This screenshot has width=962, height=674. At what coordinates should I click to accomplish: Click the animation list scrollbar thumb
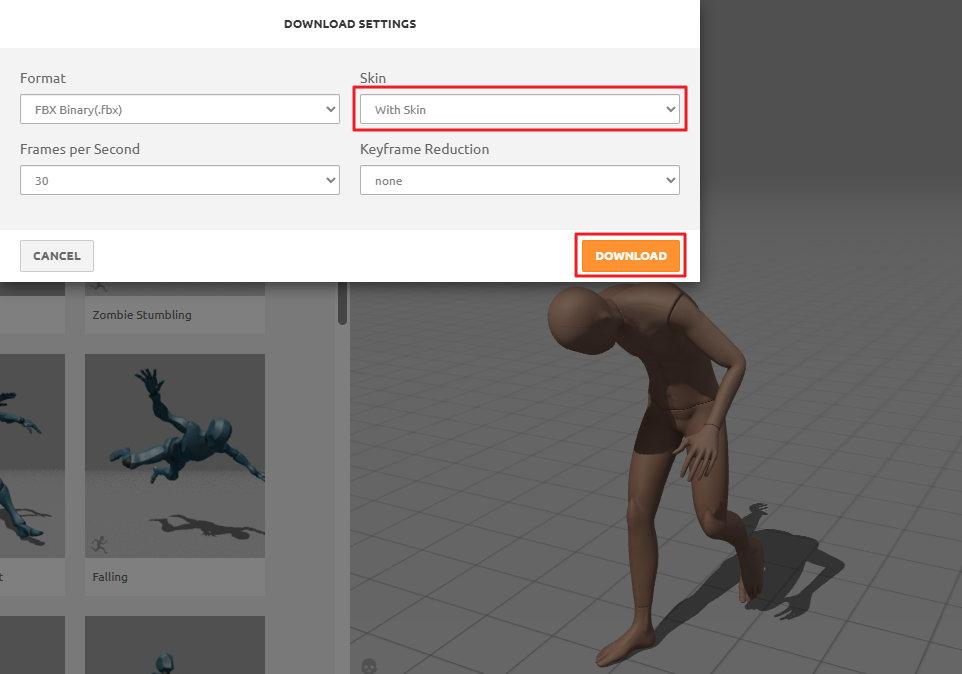tap(342, 303)
